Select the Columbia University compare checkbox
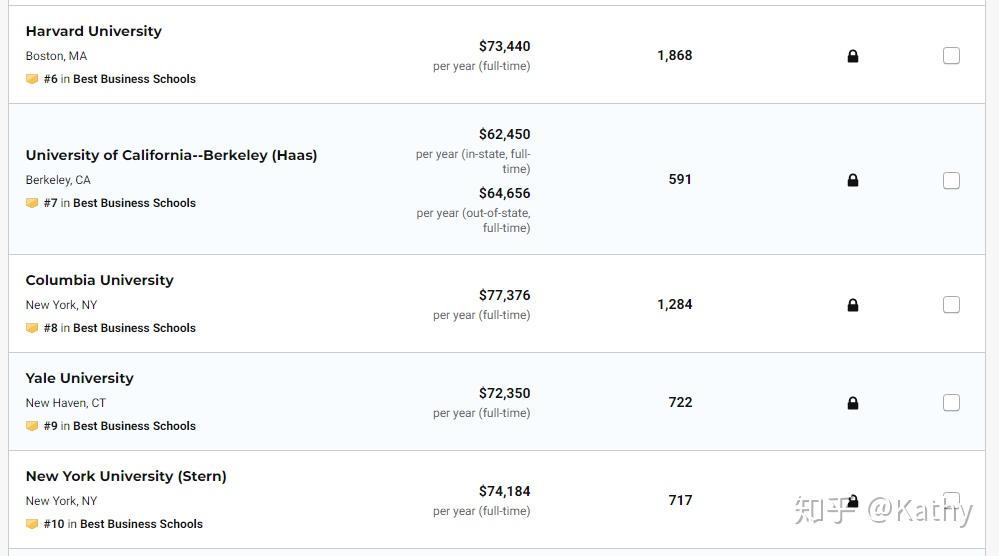Screen dimensions: 999x556 pyautogui.click(x=951, y=305)
